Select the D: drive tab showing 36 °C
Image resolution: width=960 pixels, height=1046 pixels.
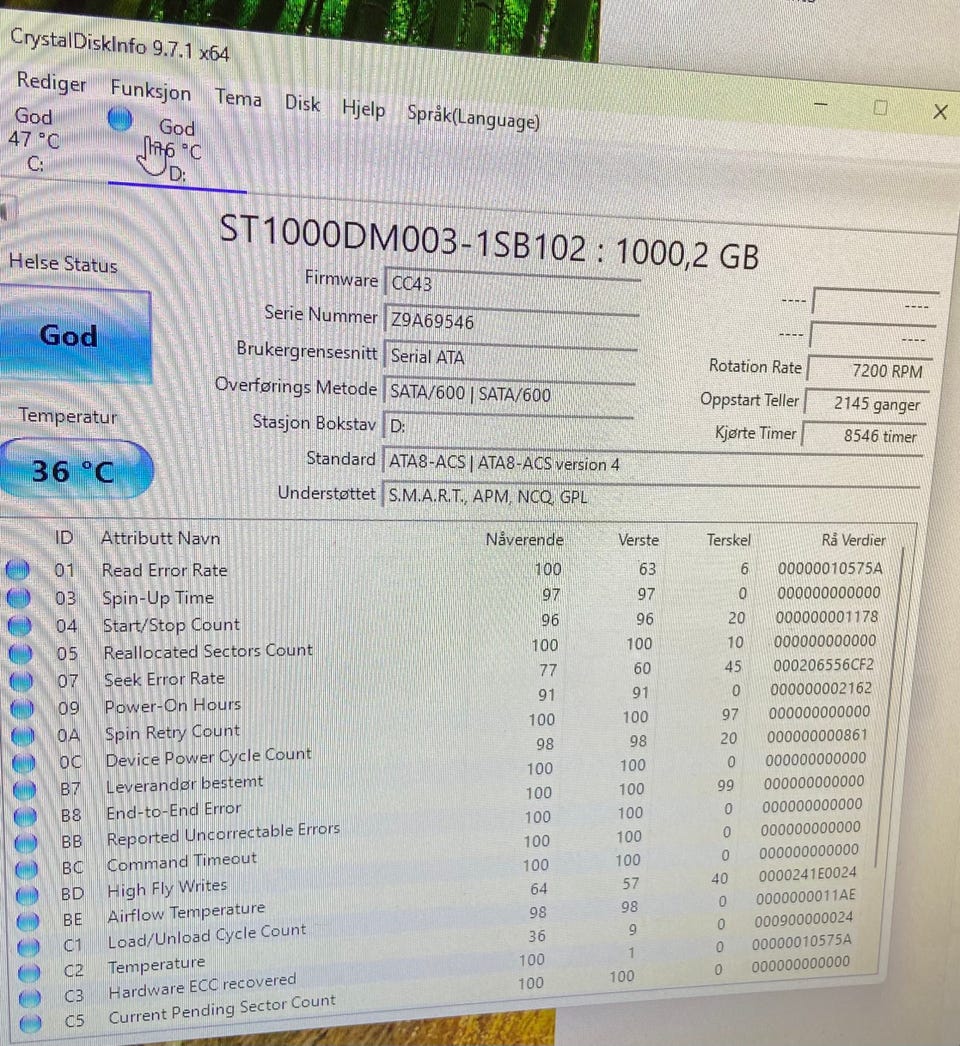[175, 151]
